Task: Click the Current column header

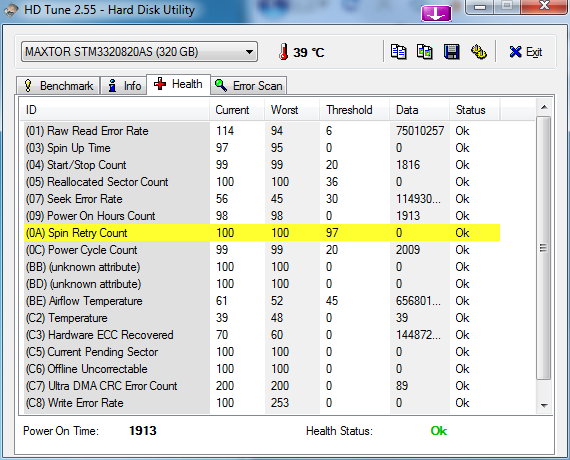Action: coord(237,110)
